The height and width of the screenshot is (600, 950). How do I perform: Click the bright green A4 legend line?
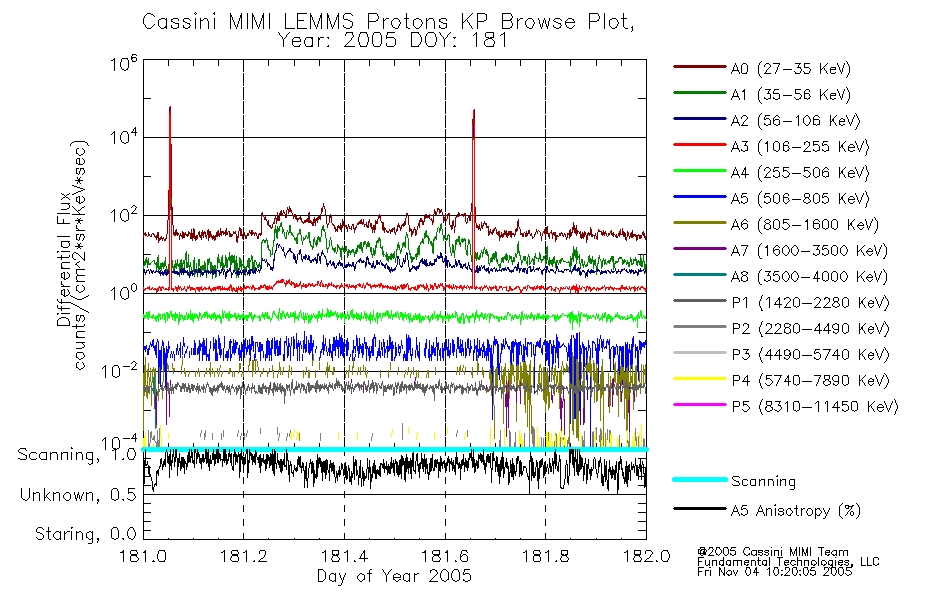[x=700, y=171]
